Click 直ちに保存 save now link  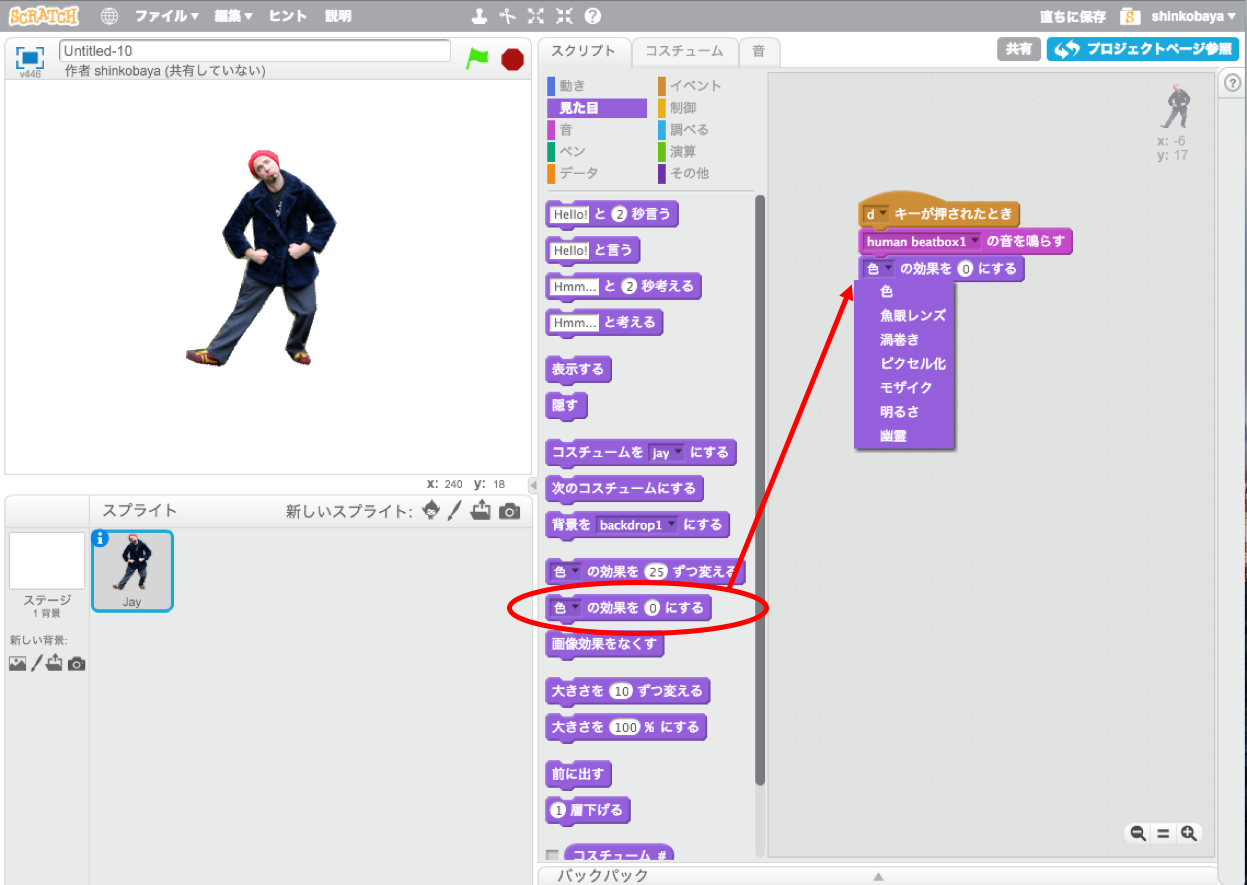coord(1072,16)
